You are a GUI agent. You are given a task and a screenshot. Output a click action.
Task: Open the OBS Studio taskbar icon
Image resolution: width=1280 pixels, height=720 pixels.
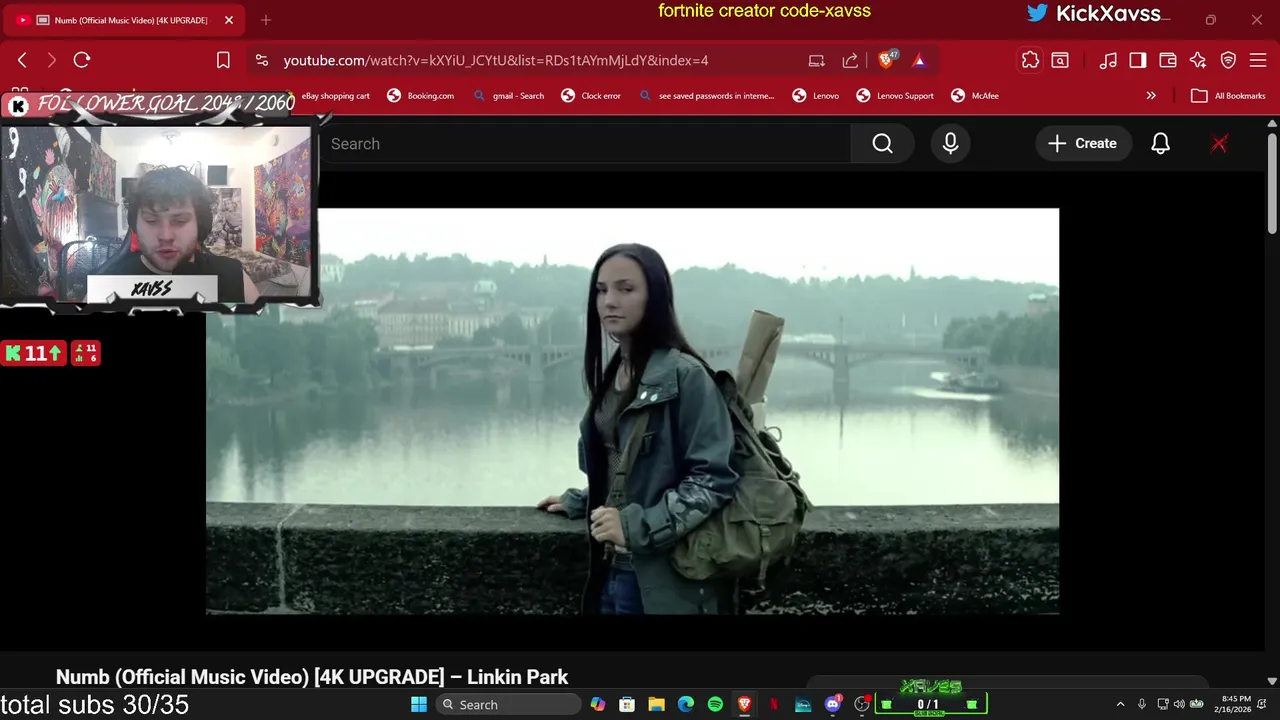click(x=862, y=705)
